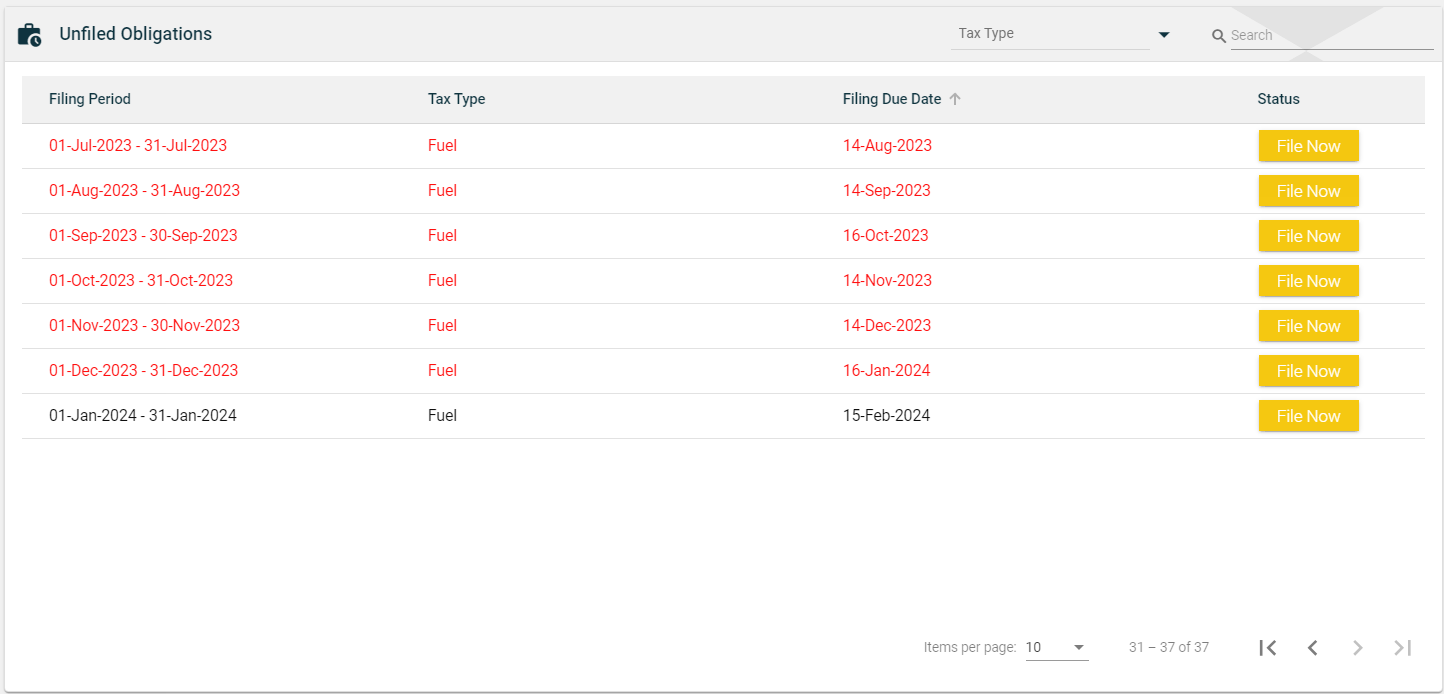Sort by Filing Period column header
Image resolution: width=1444 pixels, height=694 pixels.
(90, 99)
